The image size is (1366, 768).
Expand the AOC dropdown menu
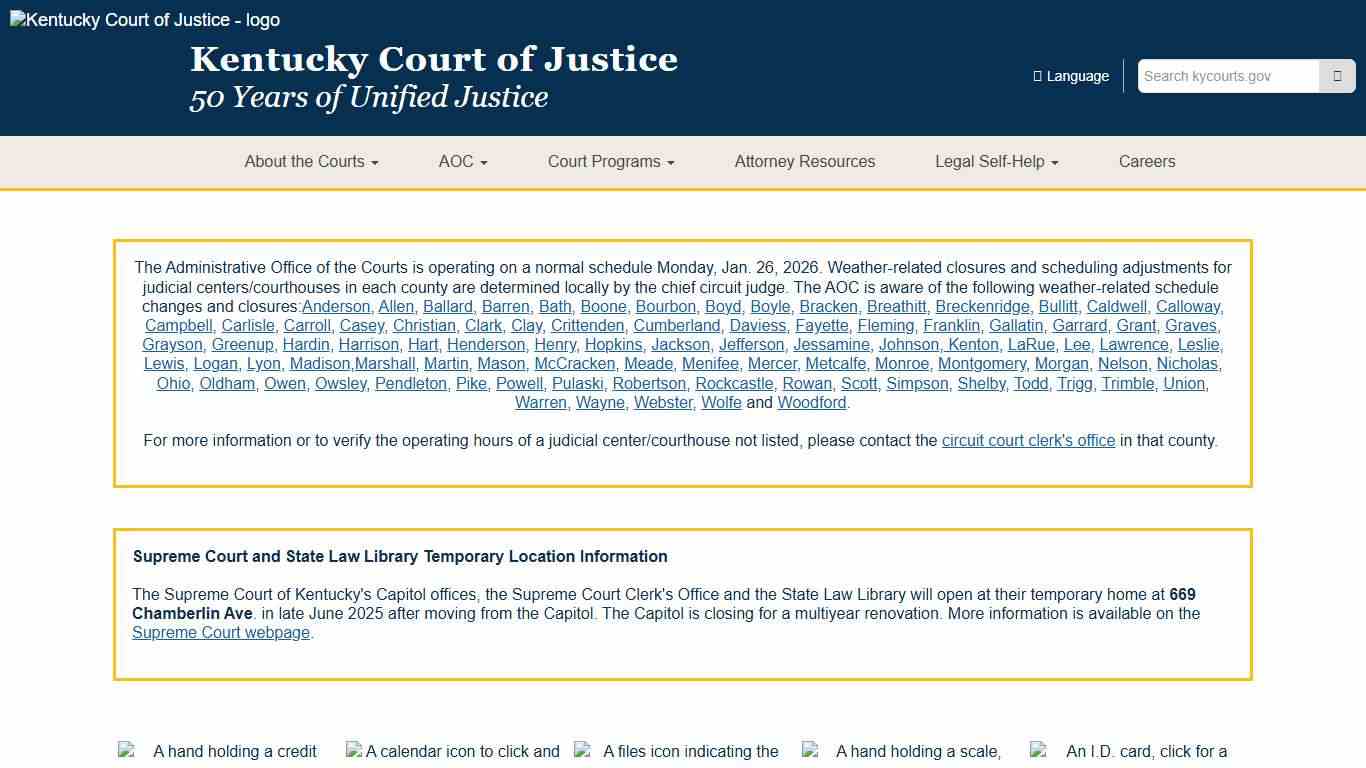coord(461,161)
